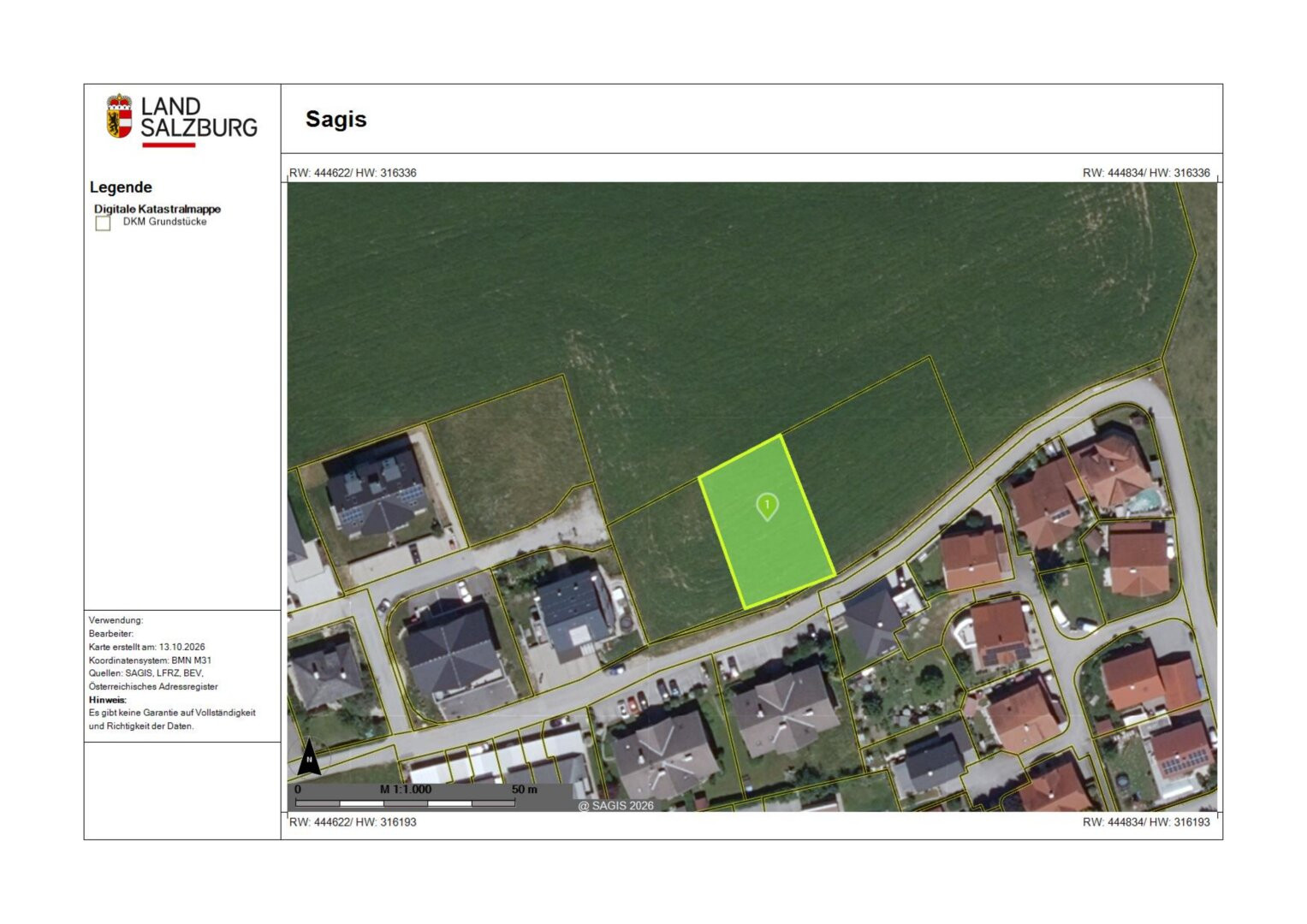Click the Land Salzburg coat of arms logo
Screen dimensions: 1307x924
119,116
